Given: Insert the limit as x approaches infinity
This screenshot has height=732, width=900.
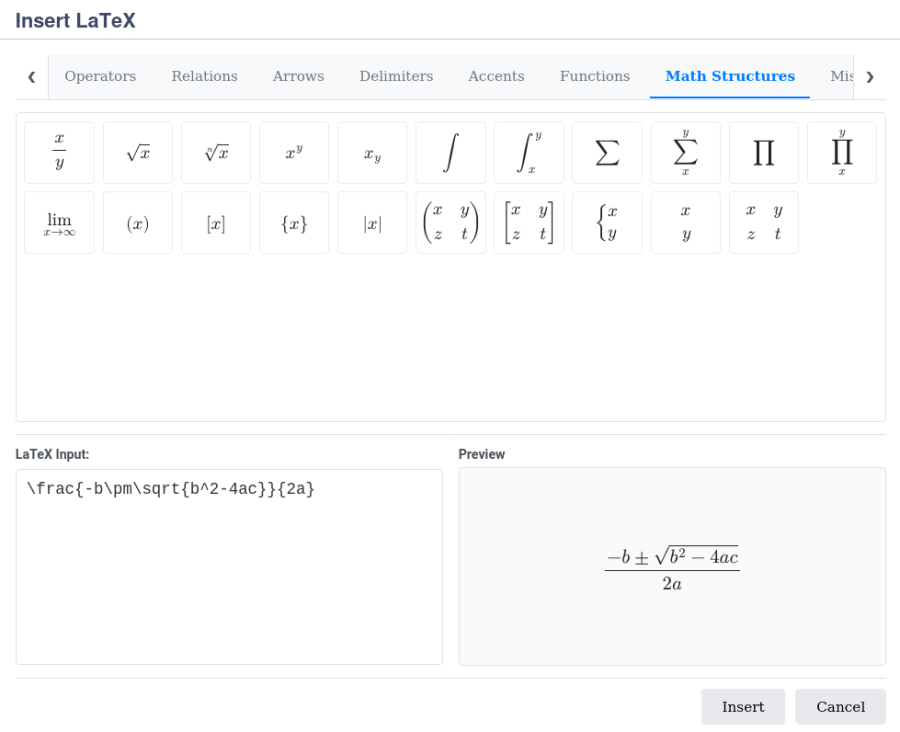Looking at the screenshot, I should pyautogui.click(x=58, y=222).
